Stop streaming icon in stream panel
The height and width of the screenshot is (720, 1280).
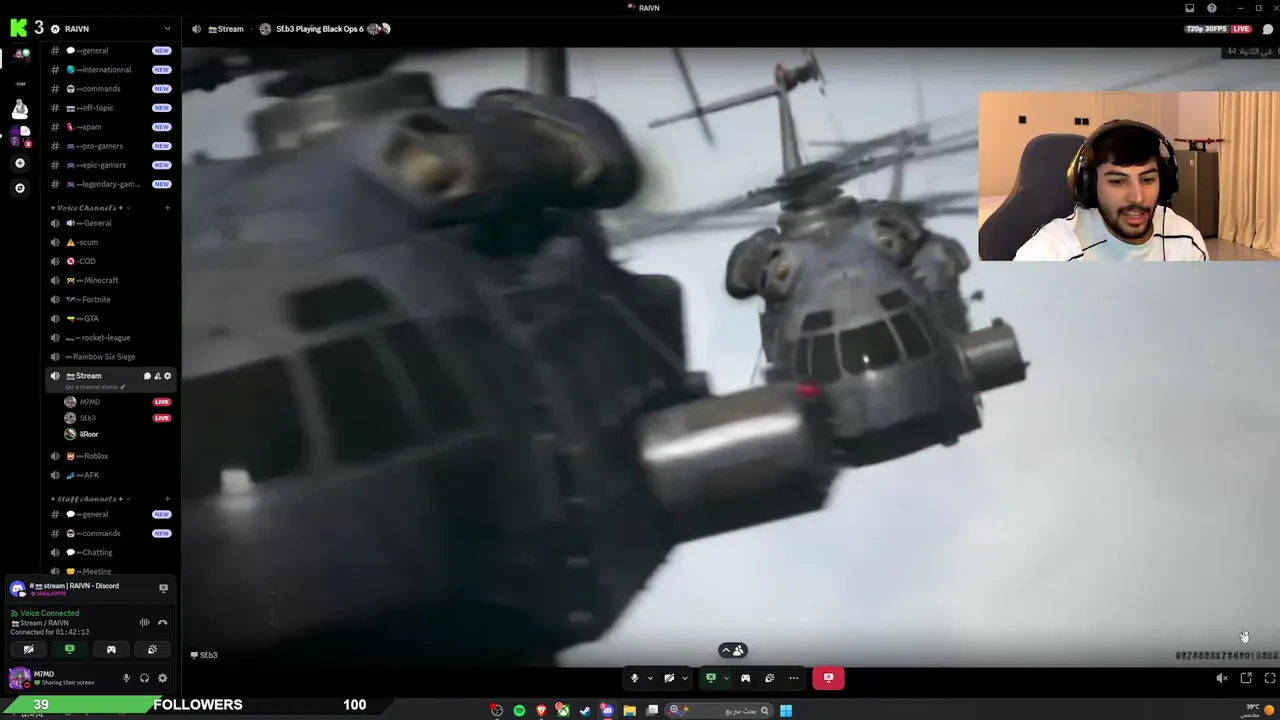coord(163,588)
